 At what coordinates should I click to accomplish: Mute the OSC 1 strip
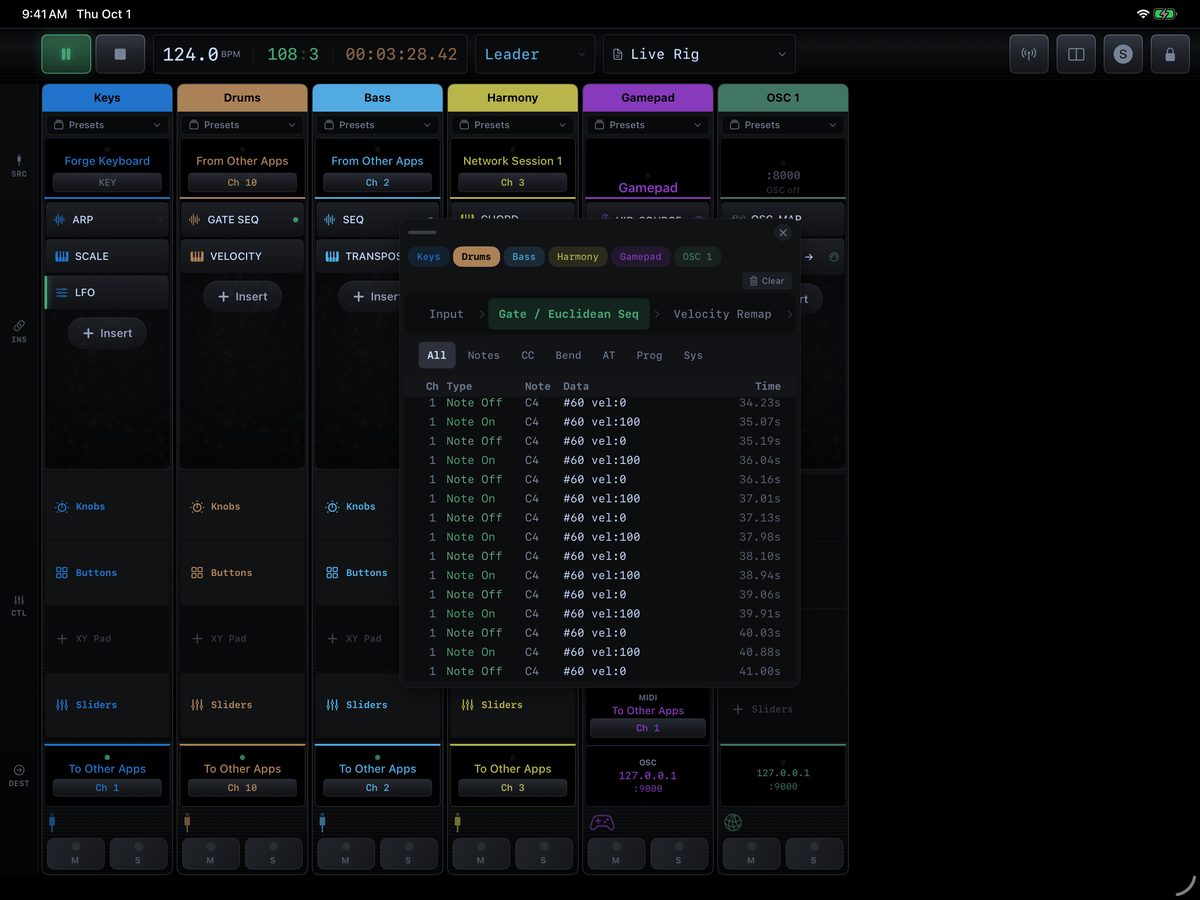point(751,854)
